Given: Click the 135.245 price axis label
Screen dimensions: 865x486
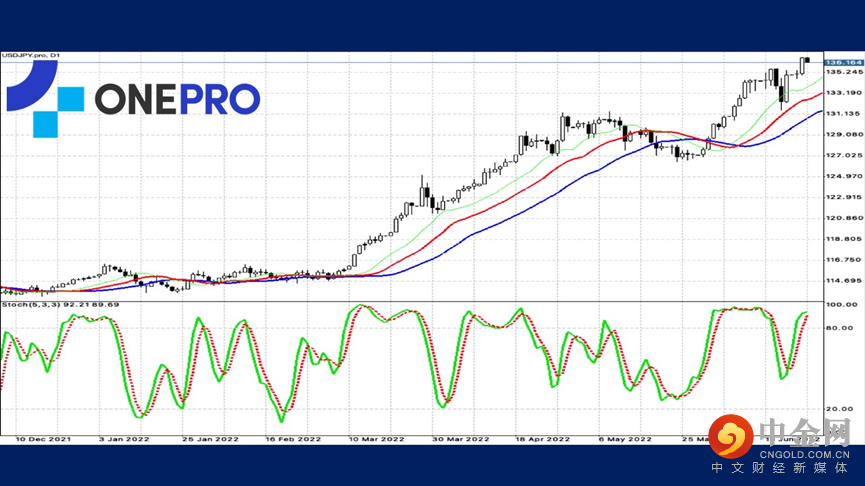Looking at the screenshot, I should point(844,72).
